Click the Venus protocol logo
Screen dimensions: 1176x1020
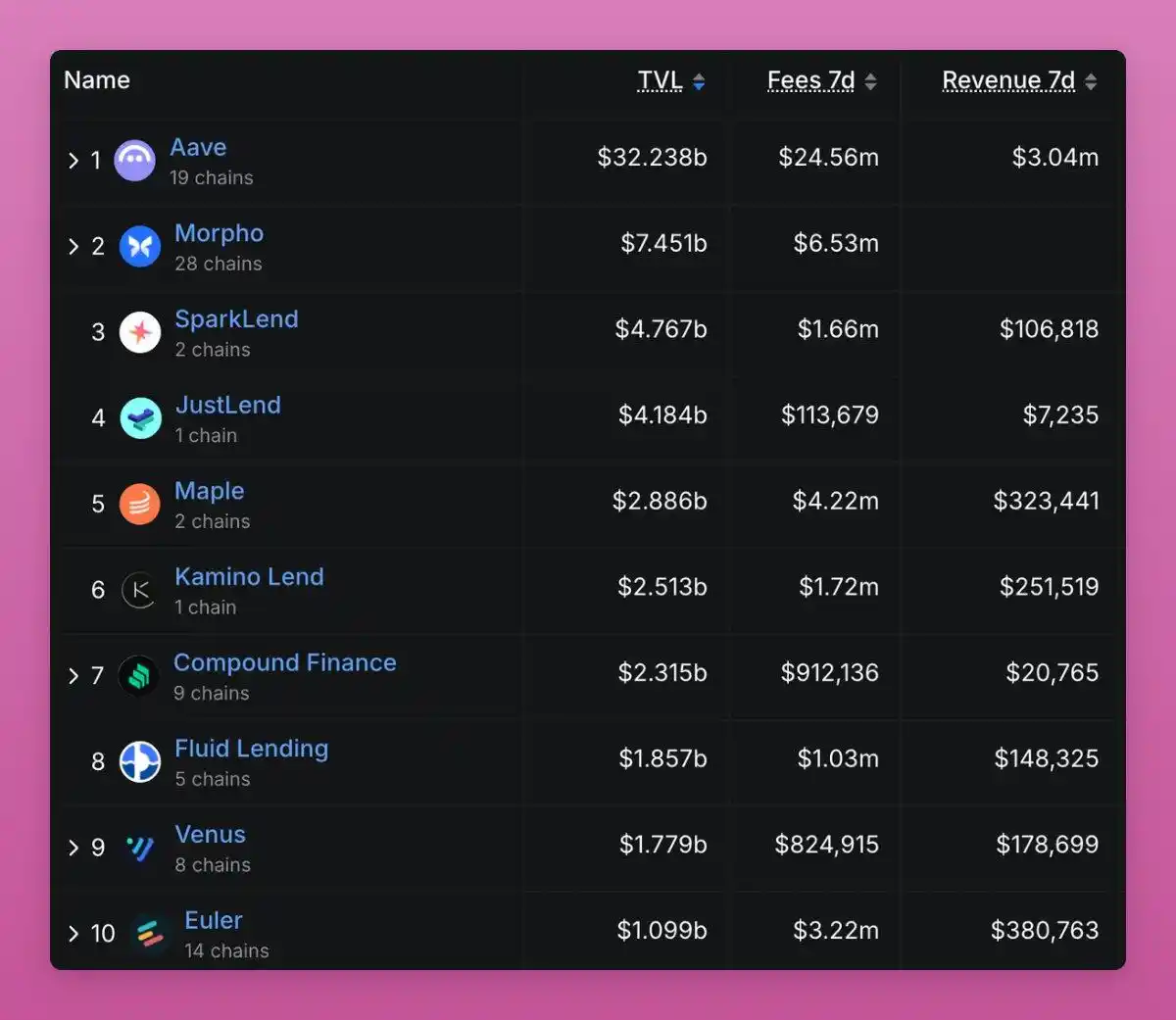pos(140,847)
